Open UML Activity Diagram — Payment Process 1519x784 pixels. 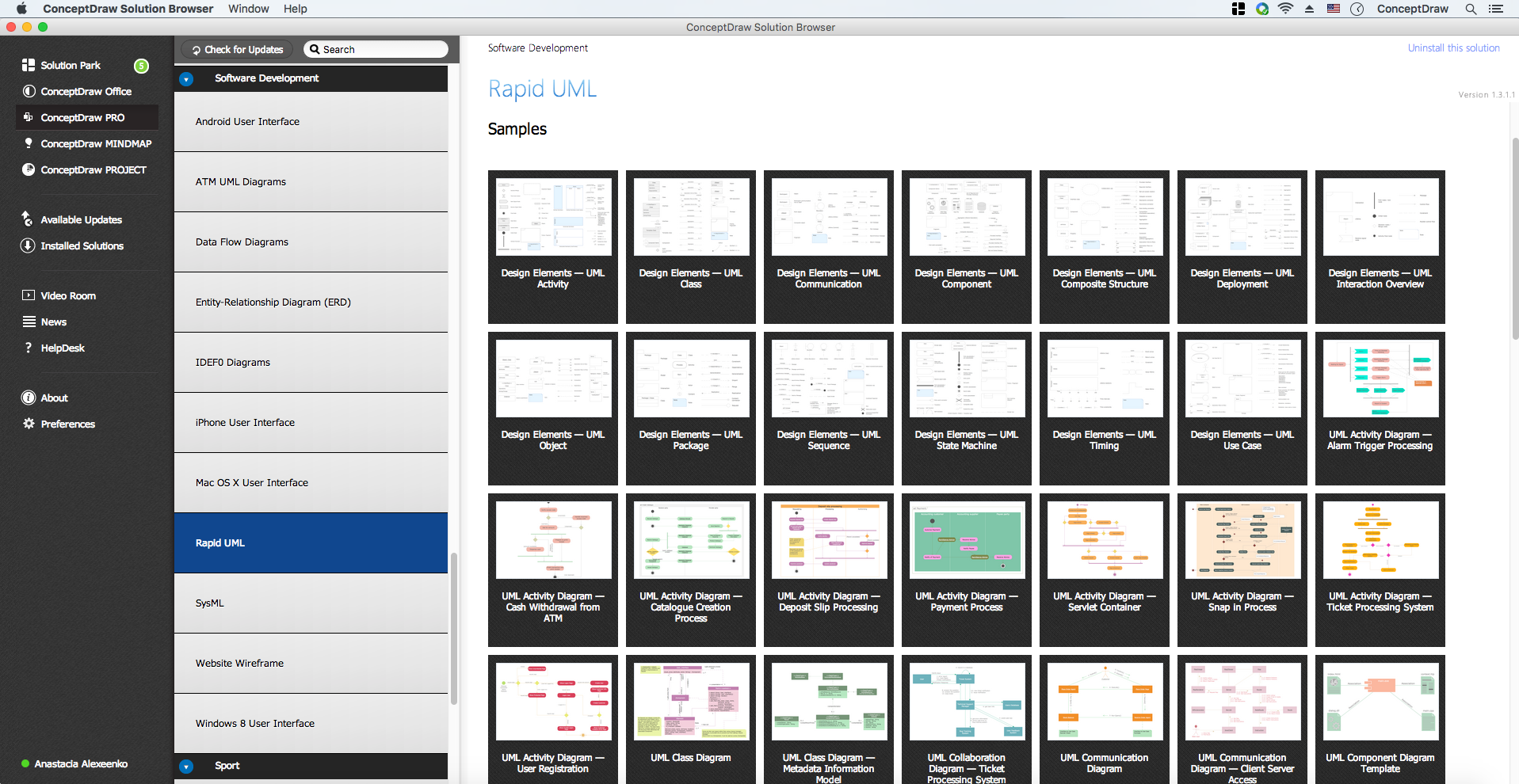coord(967,570)
